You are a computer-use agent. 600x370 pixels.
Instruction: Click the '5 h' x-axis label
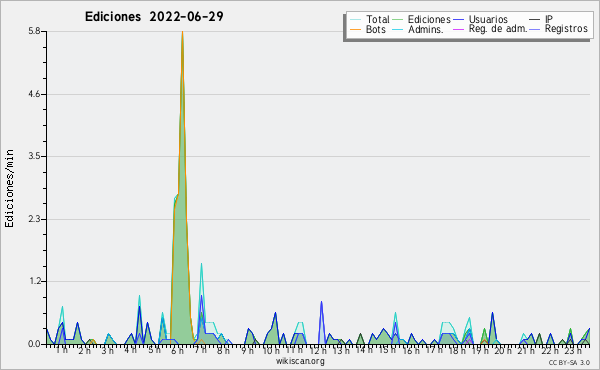(x=154, y=350)
